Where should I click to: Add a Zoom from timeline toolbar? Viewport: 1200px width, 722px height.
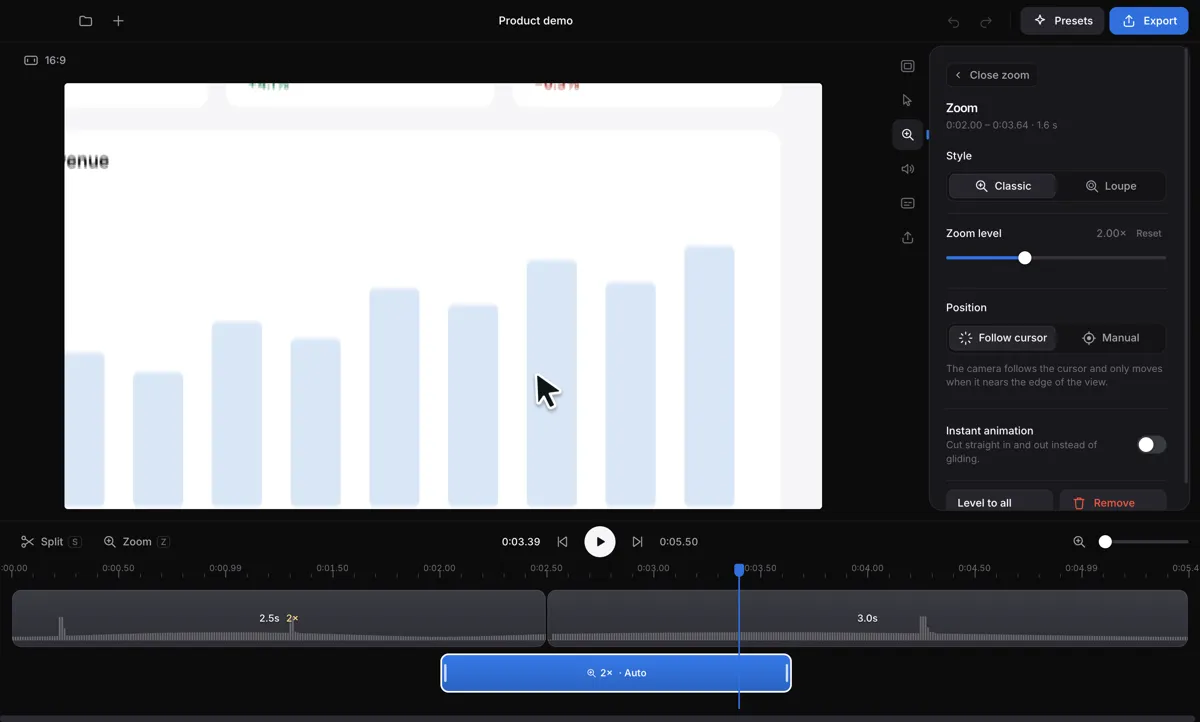(136, 542)
